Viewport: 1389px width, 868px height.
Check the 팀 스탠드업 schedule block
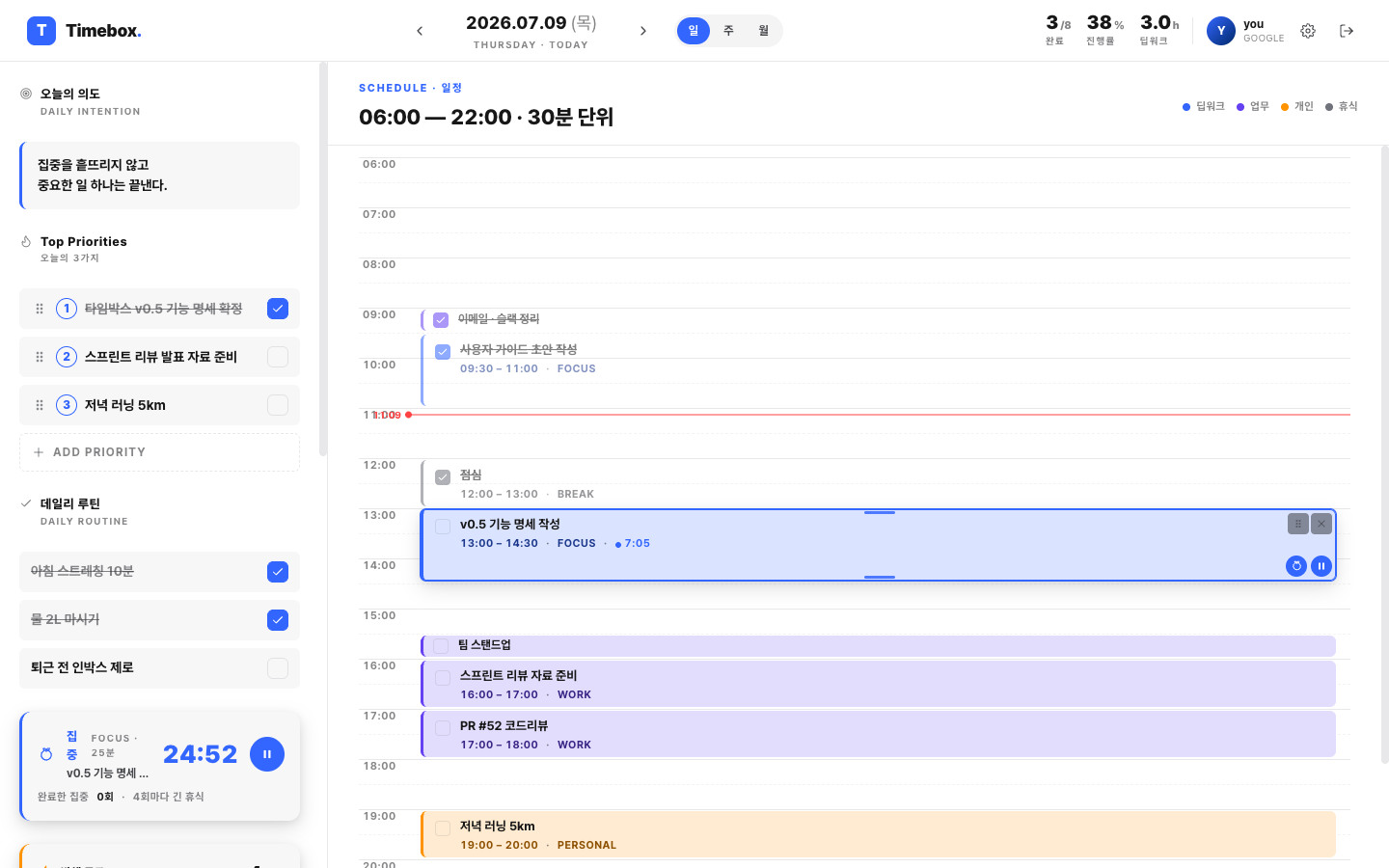441,646
